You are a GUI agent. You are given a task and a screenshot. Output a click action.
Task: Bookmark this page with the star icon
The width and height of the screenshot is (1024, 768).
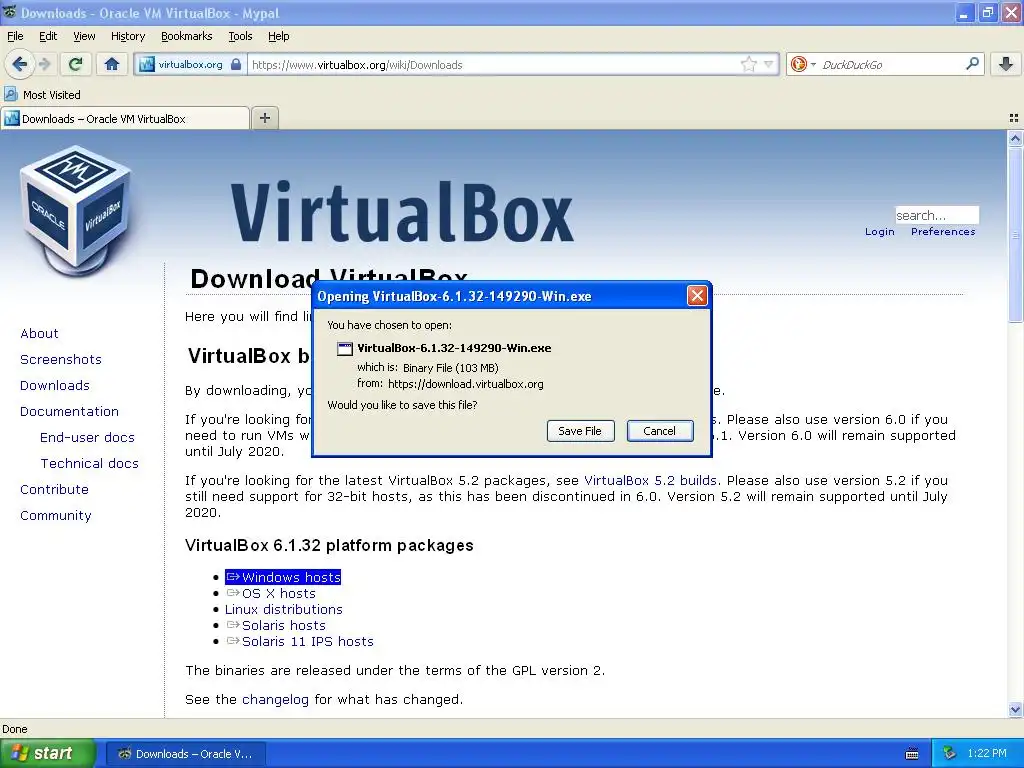tap(748, 64)
